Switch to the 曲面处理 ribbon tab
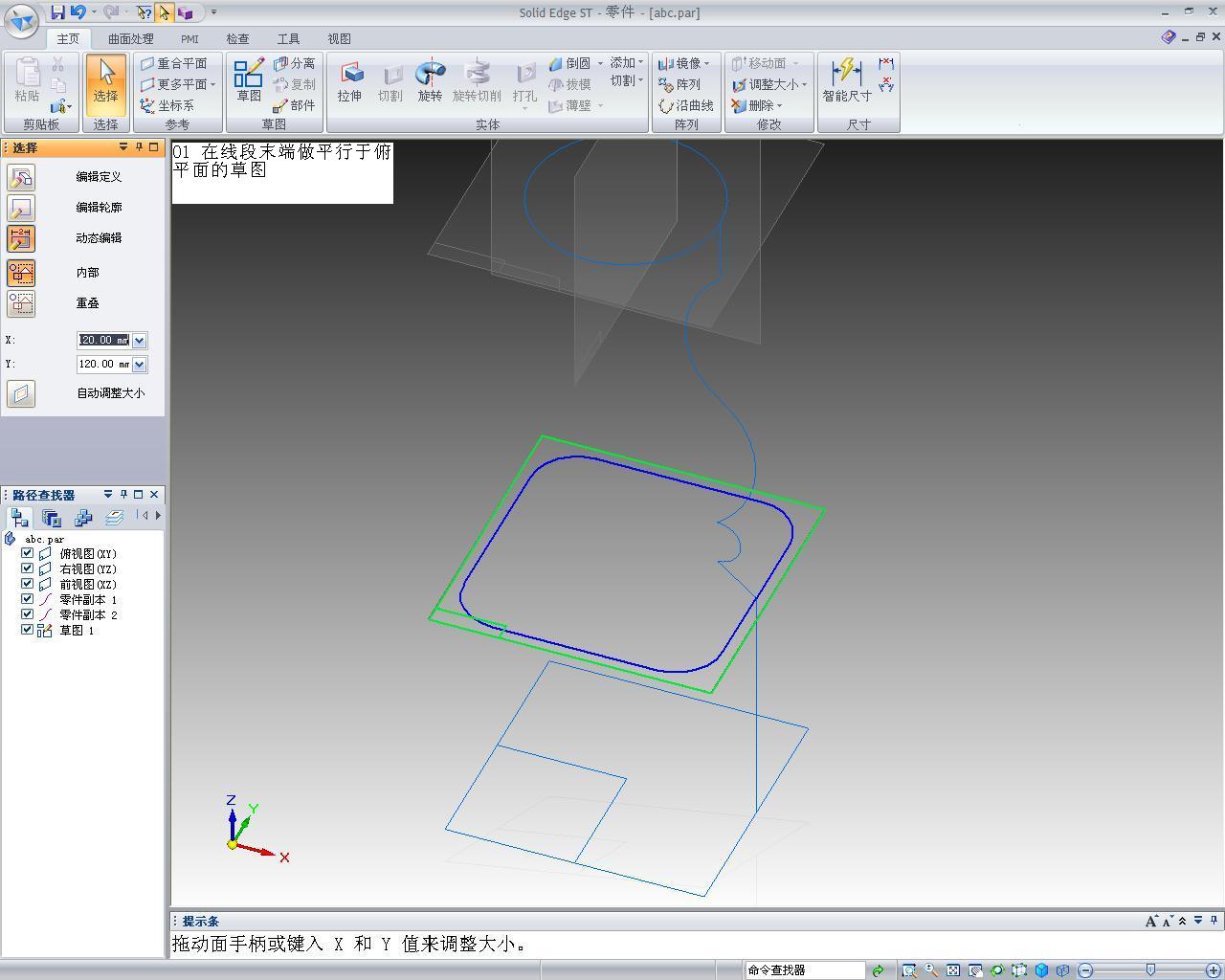This screenshot has width=1225, height=980. tap(130, 38)
